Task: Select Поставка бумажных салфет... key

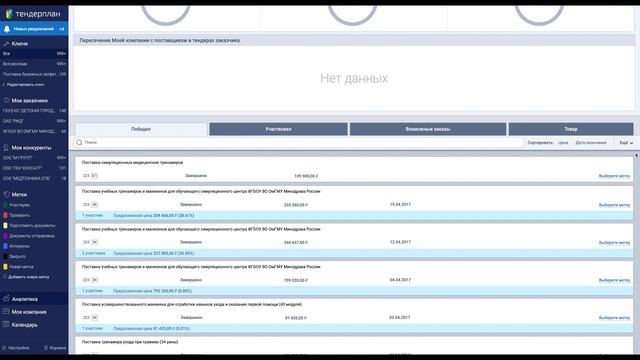Action: click(34, 74)
